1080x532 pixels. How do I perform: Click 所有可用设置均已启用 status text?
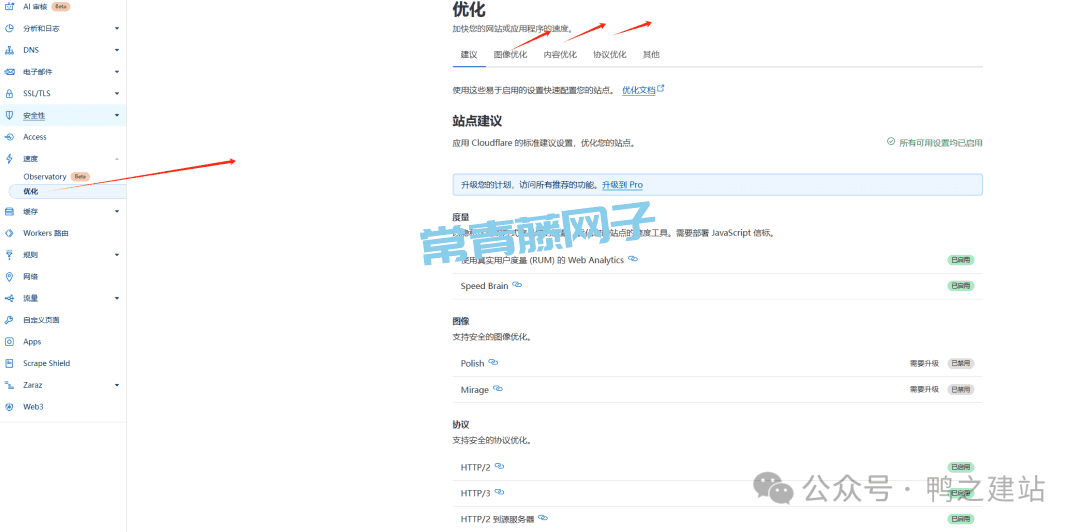click(941, 143)
